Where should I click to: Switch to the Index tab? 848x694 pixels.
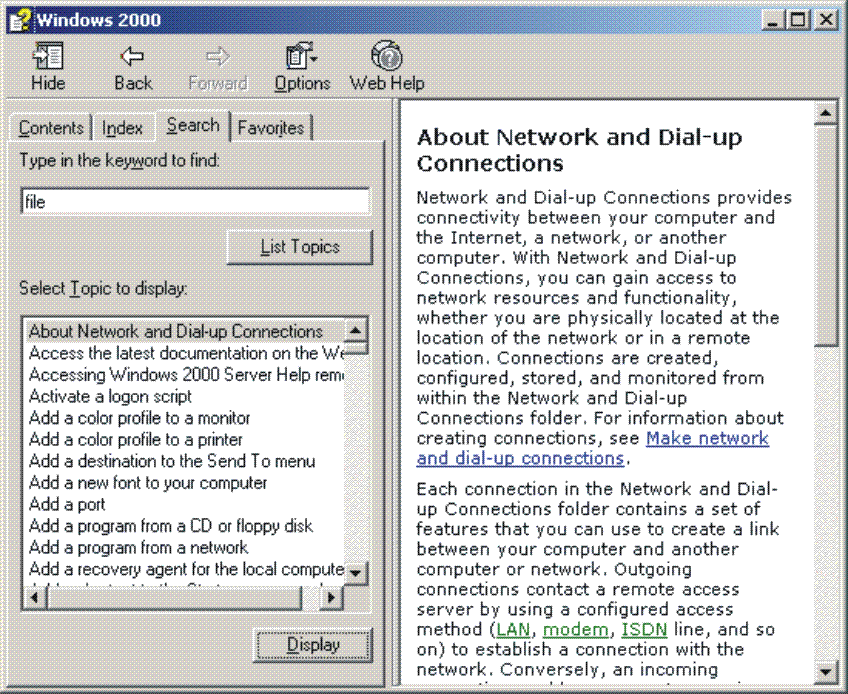point(122,128)
